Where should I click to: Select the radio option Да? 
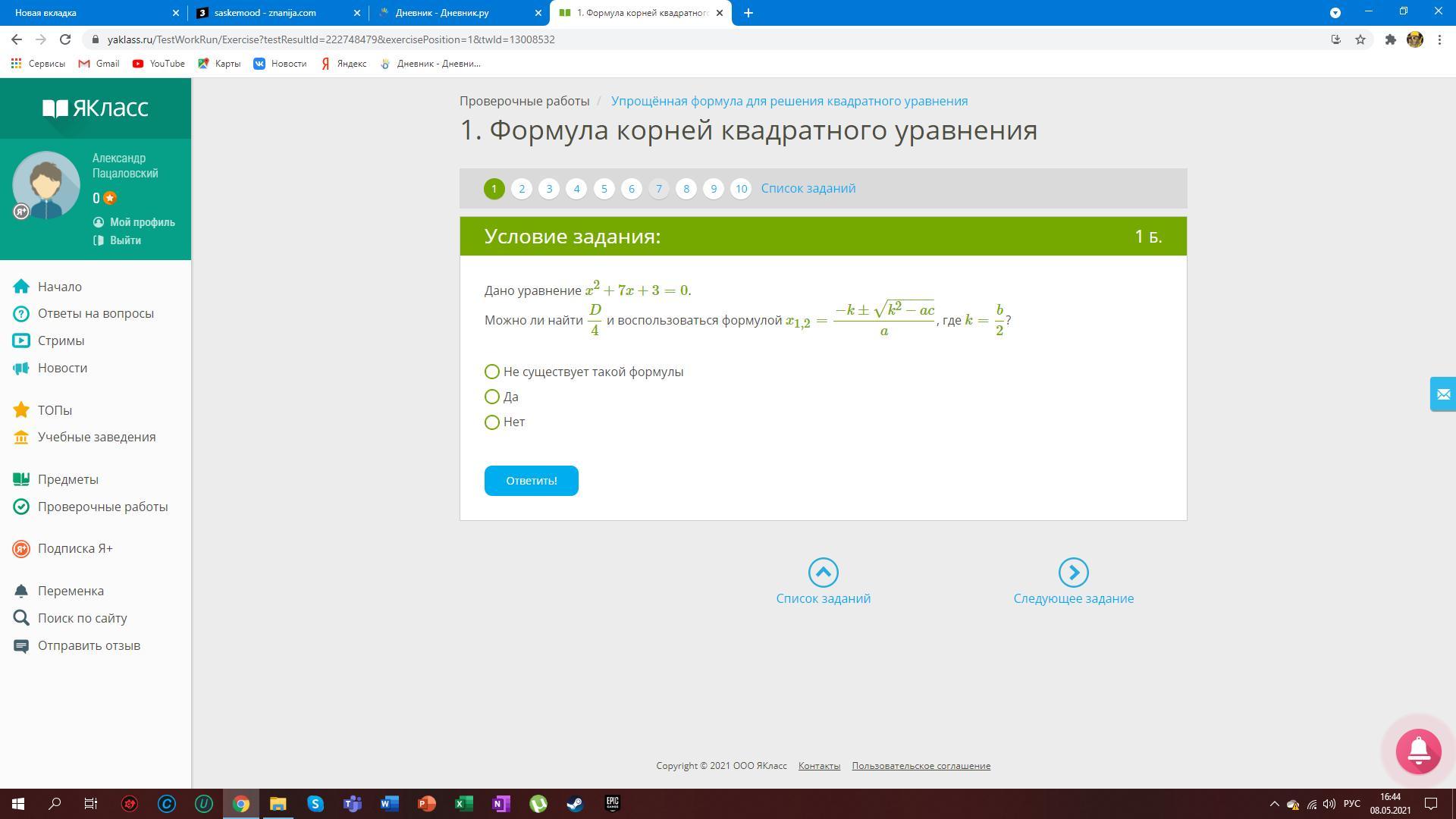coord(492,397)
